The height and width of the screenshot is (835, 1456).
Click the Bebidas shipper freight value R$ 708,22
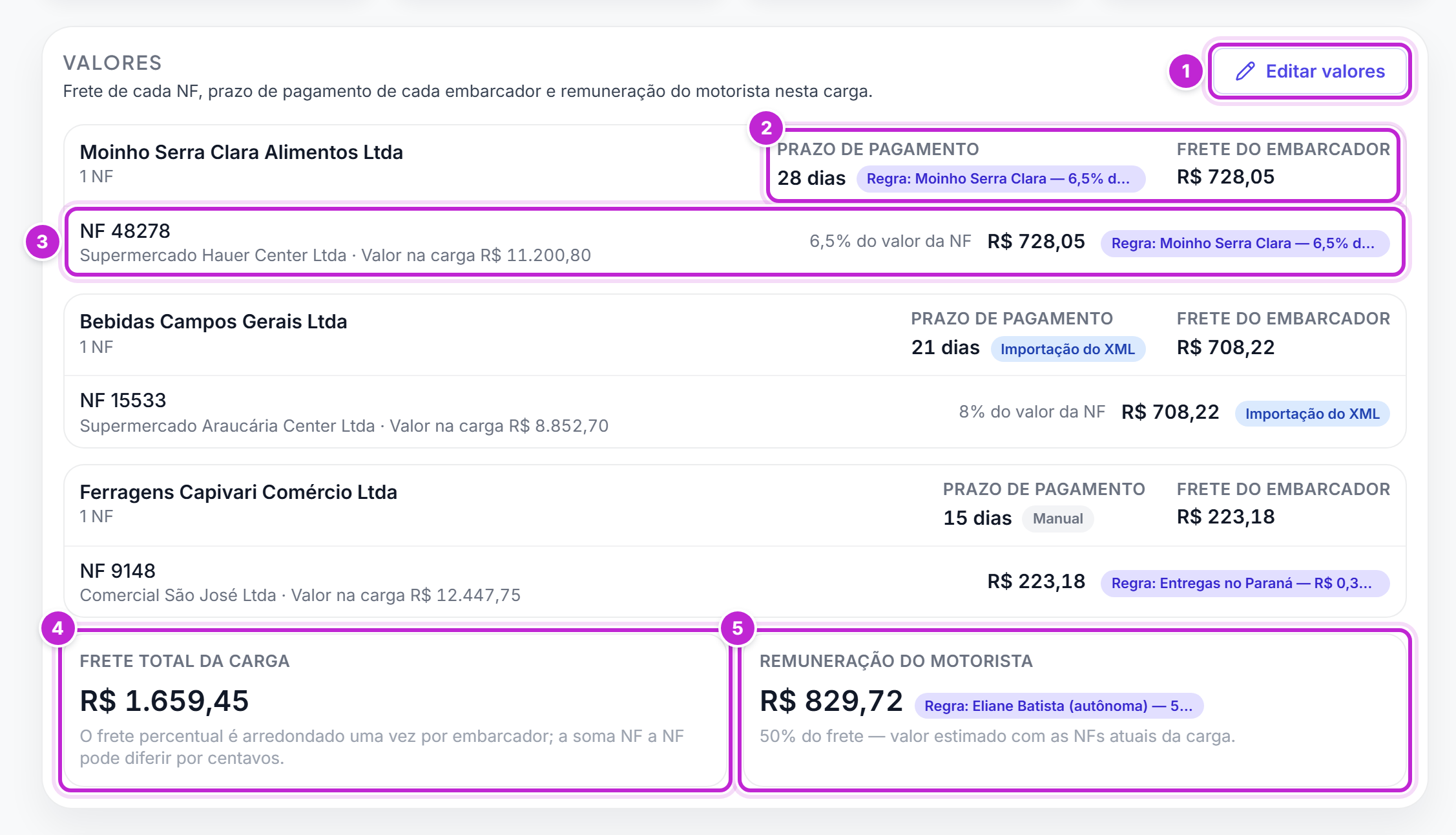point(1225,347)
